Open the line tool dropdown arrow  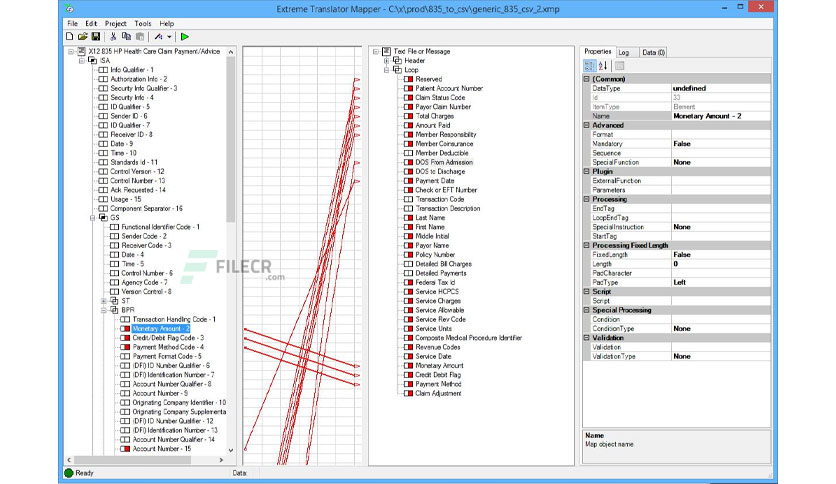point(170,37)
